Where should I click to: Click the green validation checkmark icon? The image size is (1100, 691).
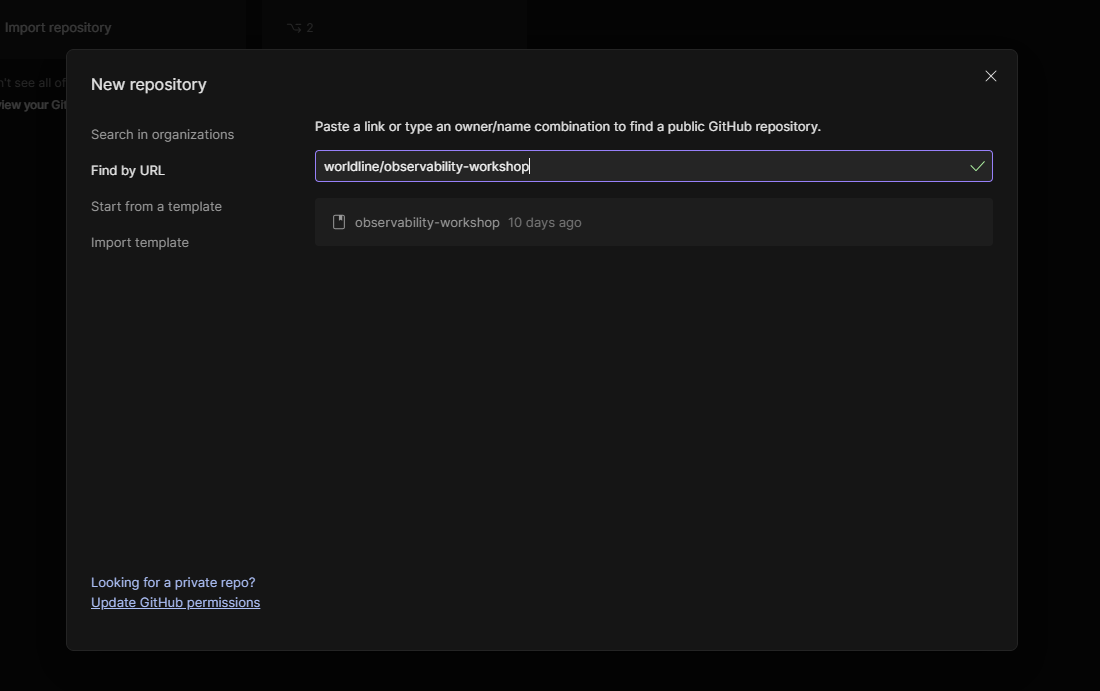pos(977,166)
